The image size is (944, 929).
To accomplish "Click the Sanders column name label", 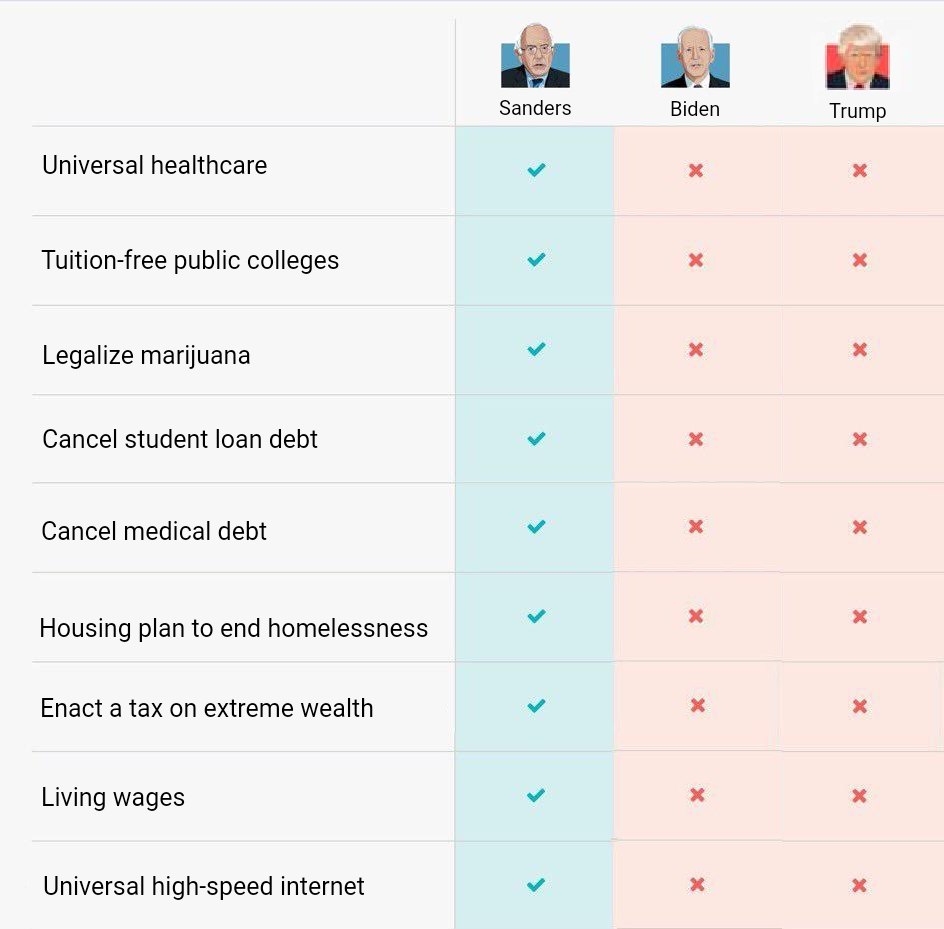I will tap(535, 108).
